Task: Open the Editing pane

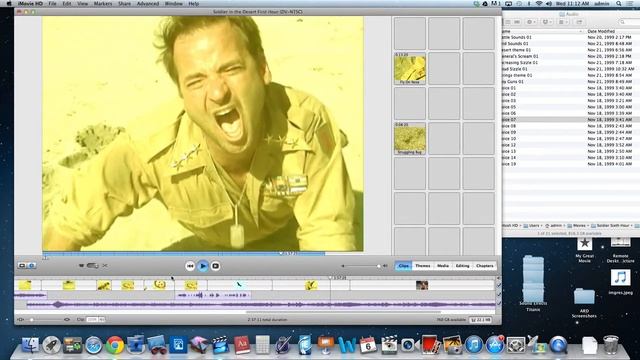Action: pyautogui.click(x=462, y=266)
